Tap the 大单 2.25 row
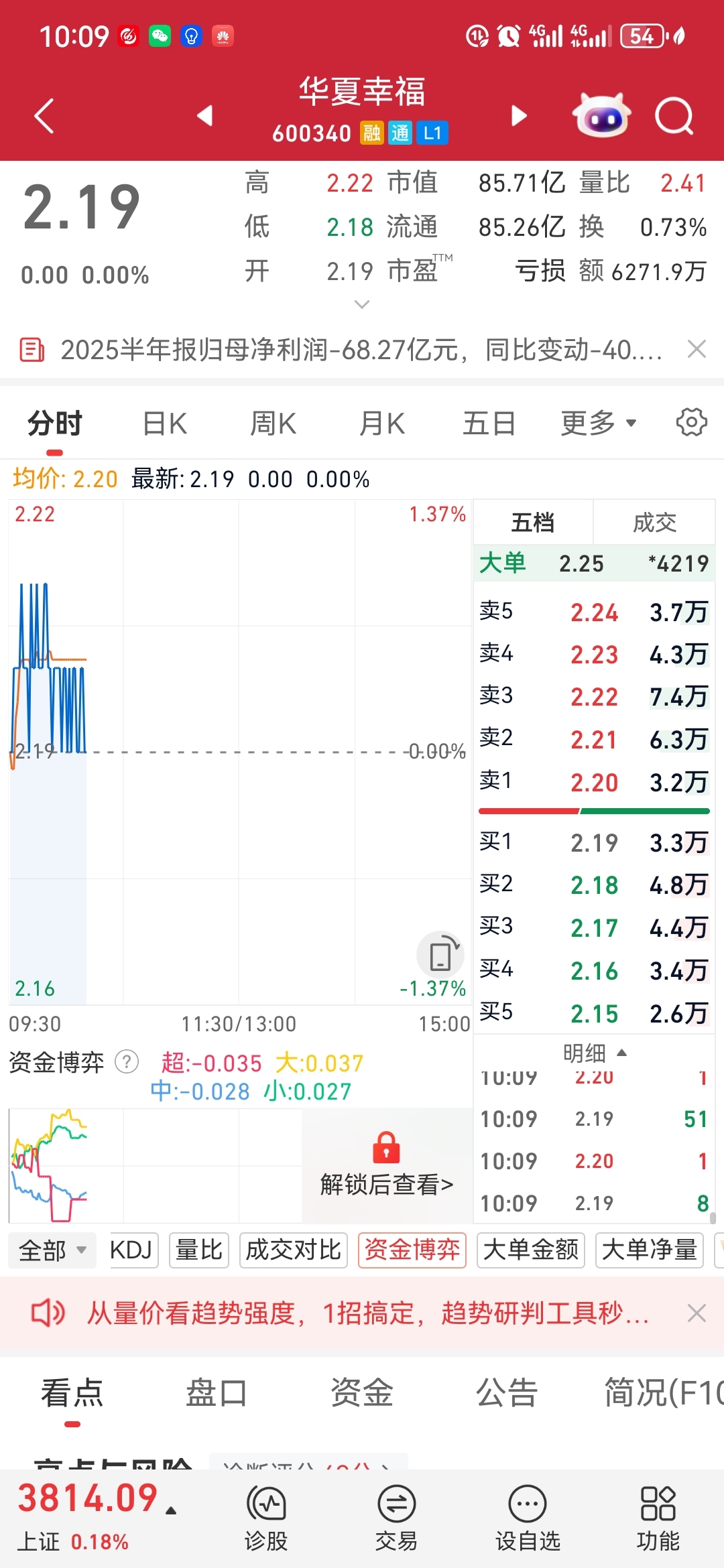The width and height of the screenshot is (724, 1568). (x=594, y=563)
